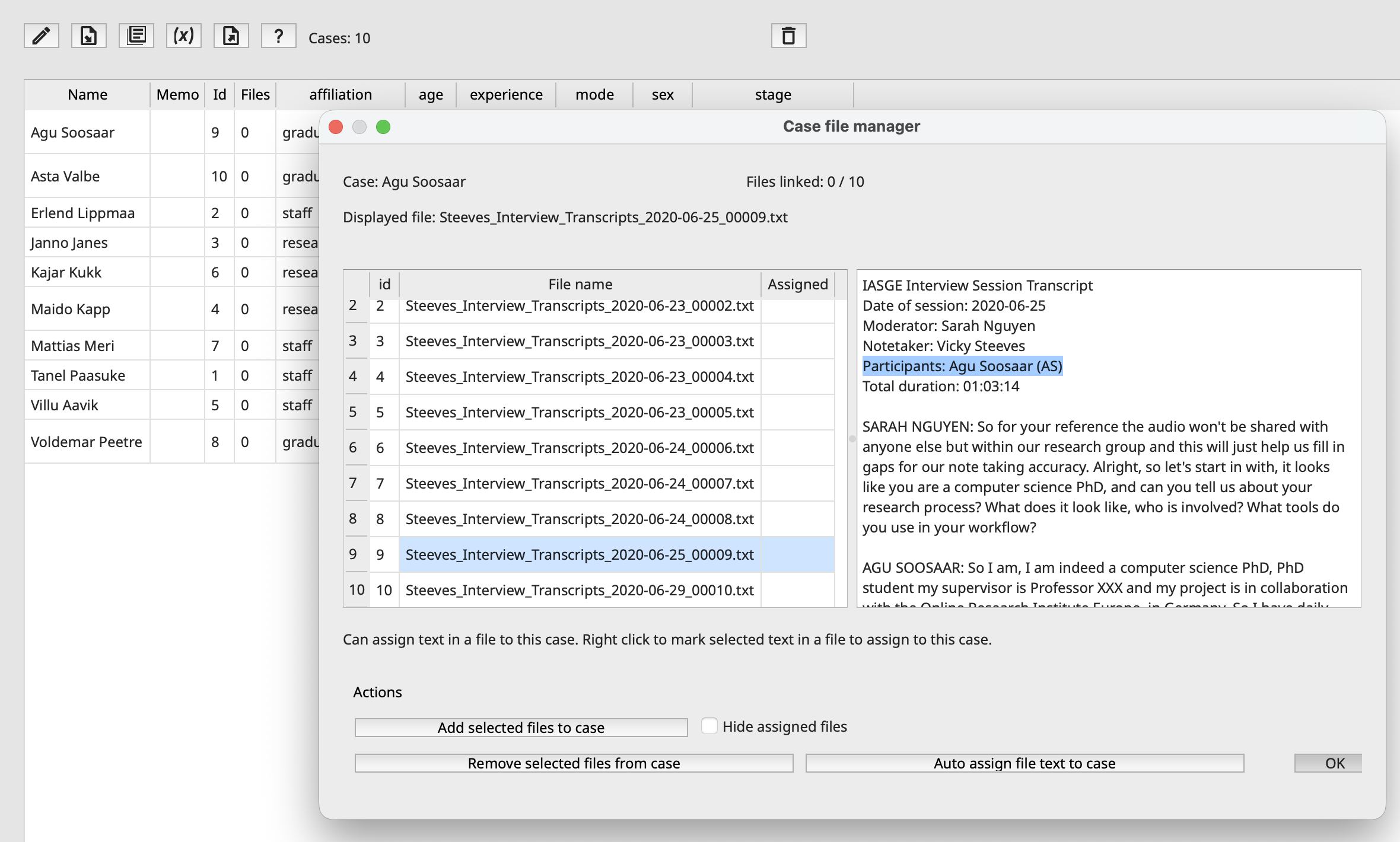The image size is (1400, 842).
Task: Sort cases by Name column header
Action: pyautogui.click(x=87, y=95)
